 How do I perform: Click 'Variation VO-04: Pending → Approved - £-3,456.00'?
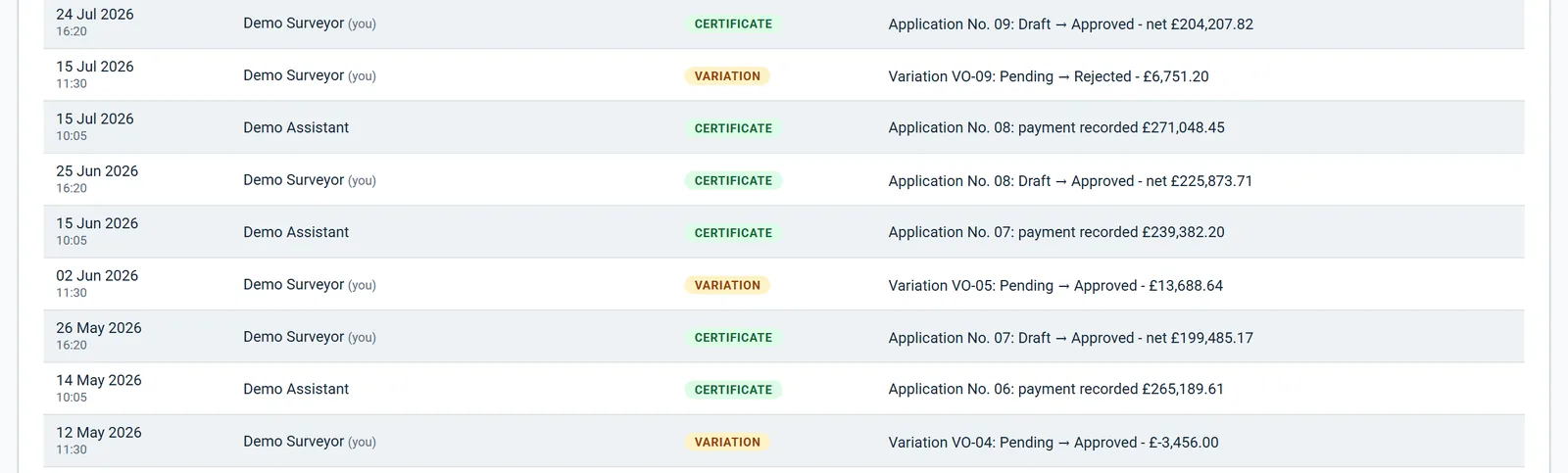click(1053, 442)
